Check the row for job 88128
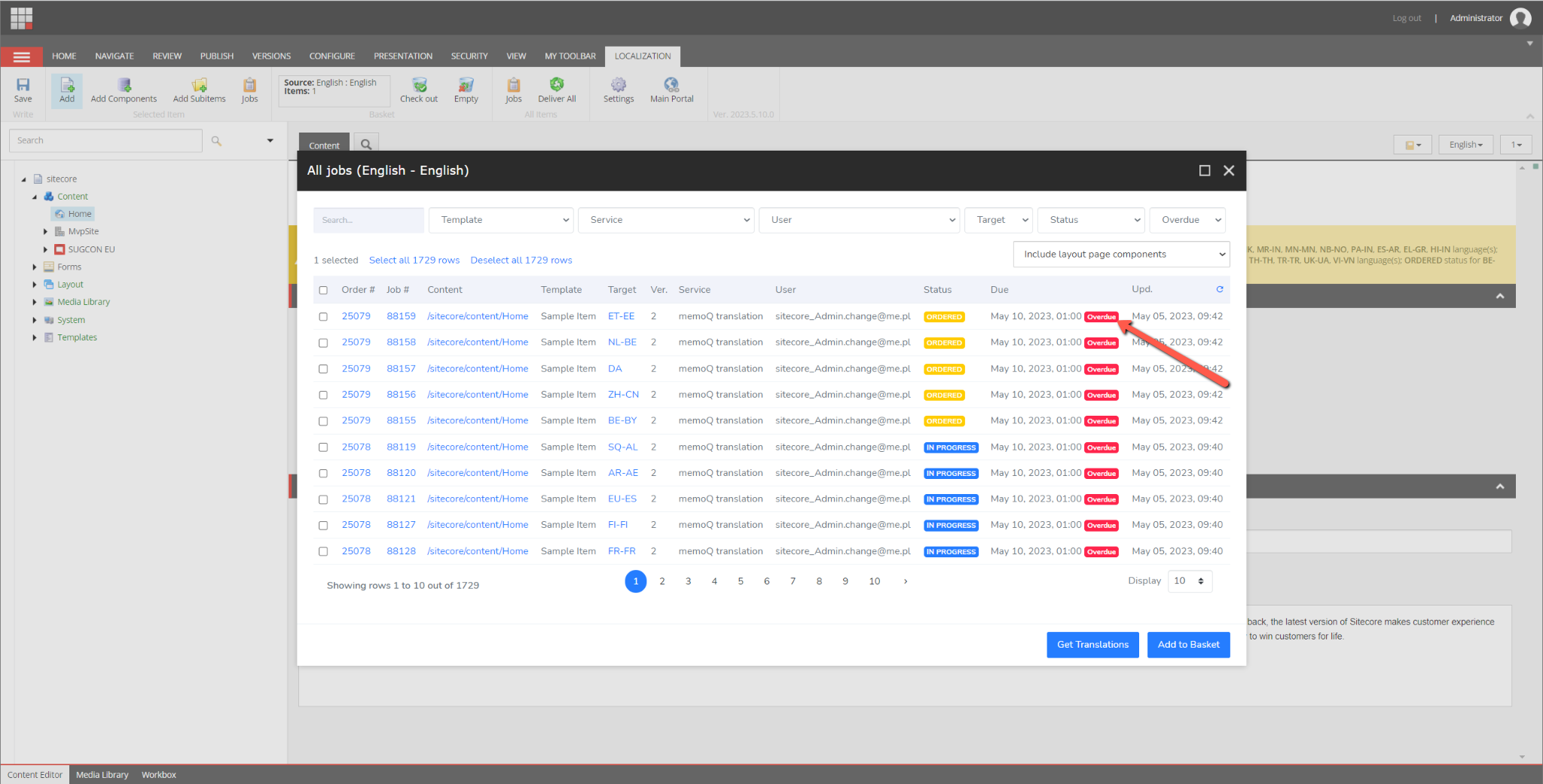This screenshot has height=784, width=1543. point(323,551)
